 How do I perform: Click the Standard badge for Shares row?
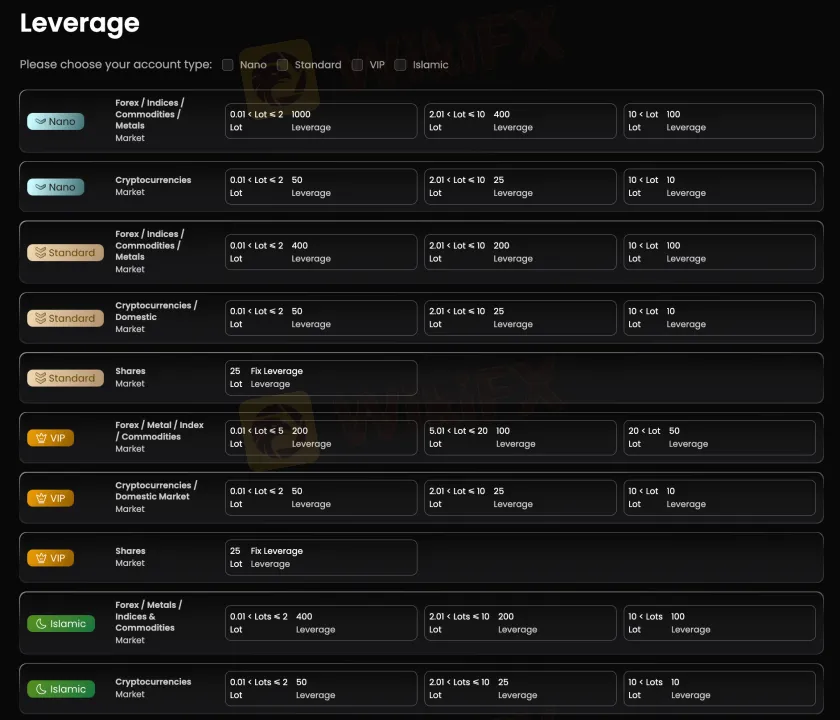[x=65, y=378]
